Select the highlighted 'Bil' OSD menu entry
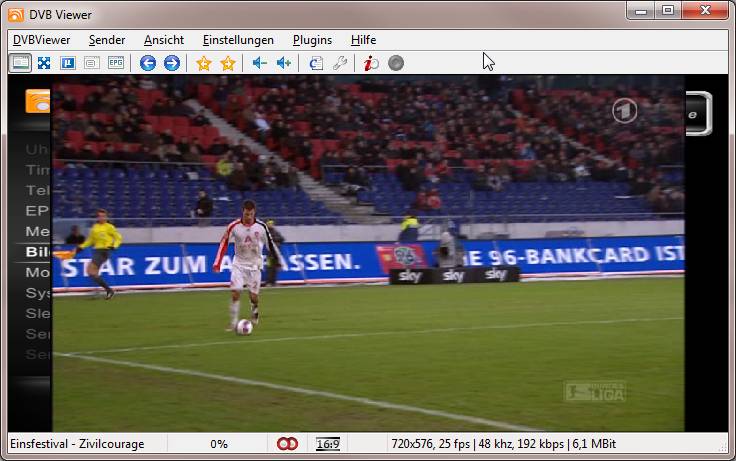736x461 pixels. pyautogui.click(x=38, y=252)
